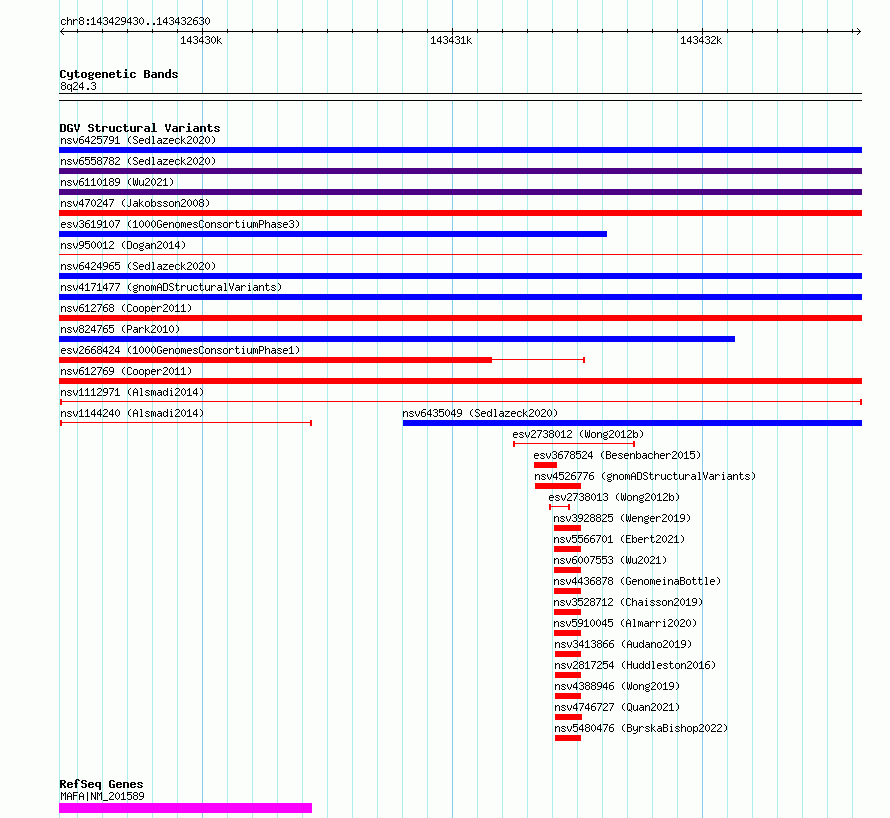Image resolution: width=890 pixels, height=818 pixels.
Task: Open nsv470247 (Jakobsson2008) variant
Action: (135, 203)
